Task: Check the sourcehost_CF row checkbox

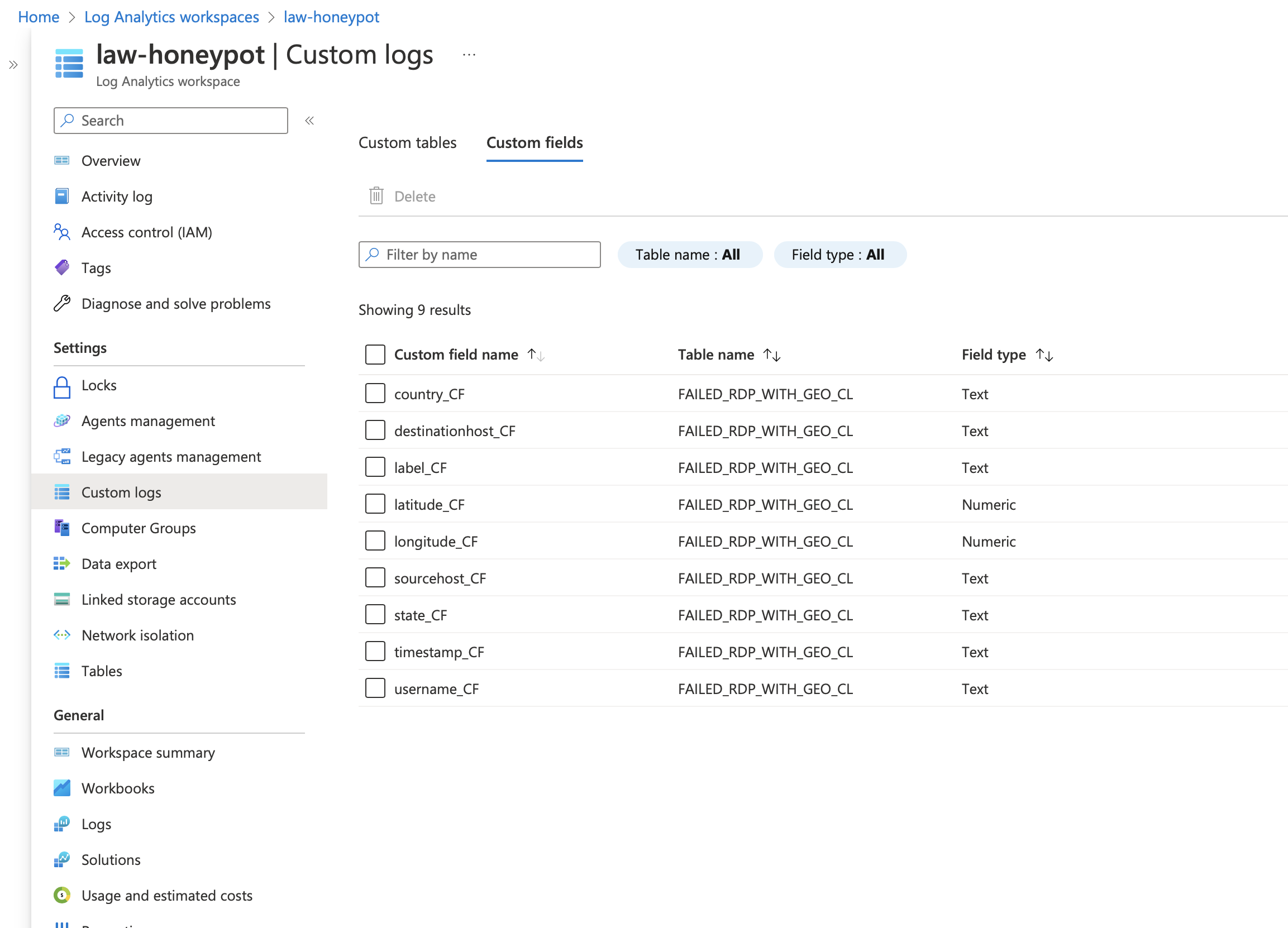Action: [x=375, y=578]
